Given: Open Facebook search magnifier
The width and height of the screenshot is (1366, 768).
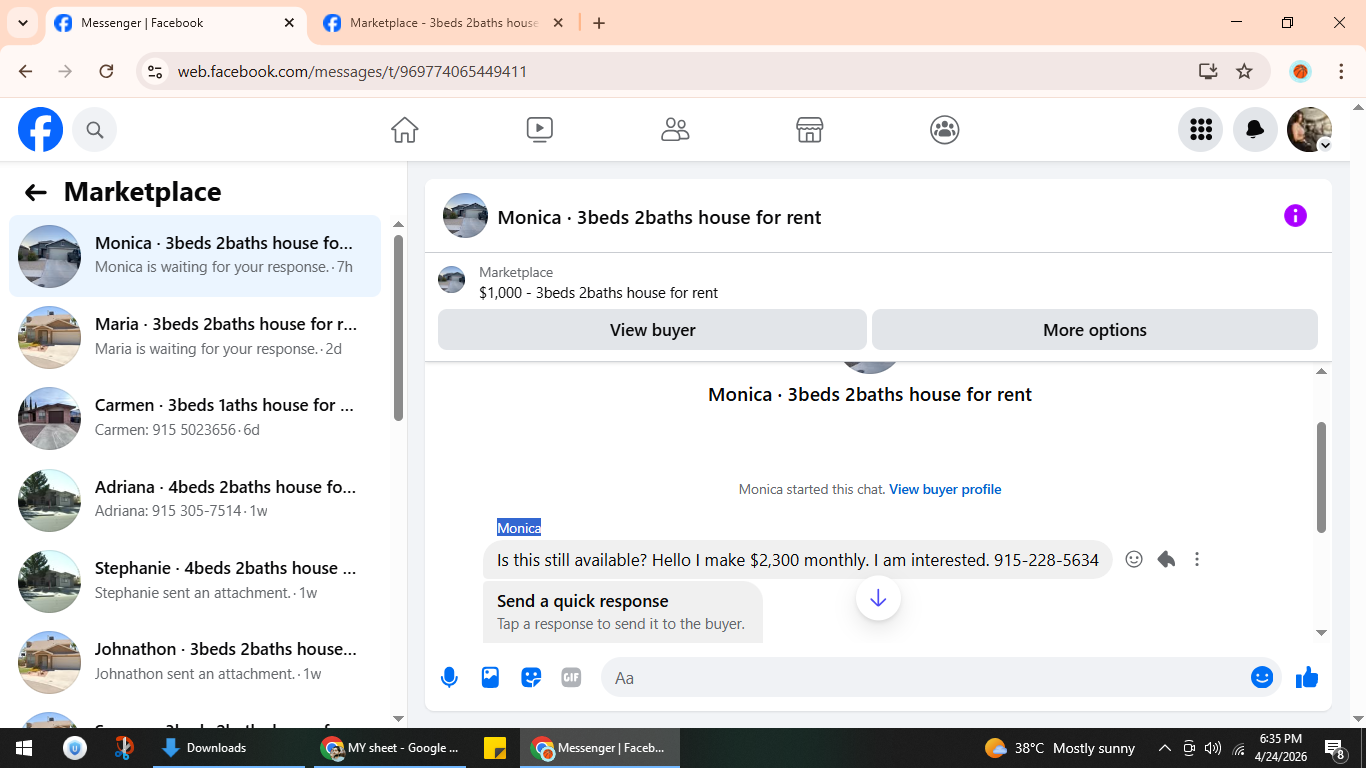Looking at the screenshot, I should (95, 130).
